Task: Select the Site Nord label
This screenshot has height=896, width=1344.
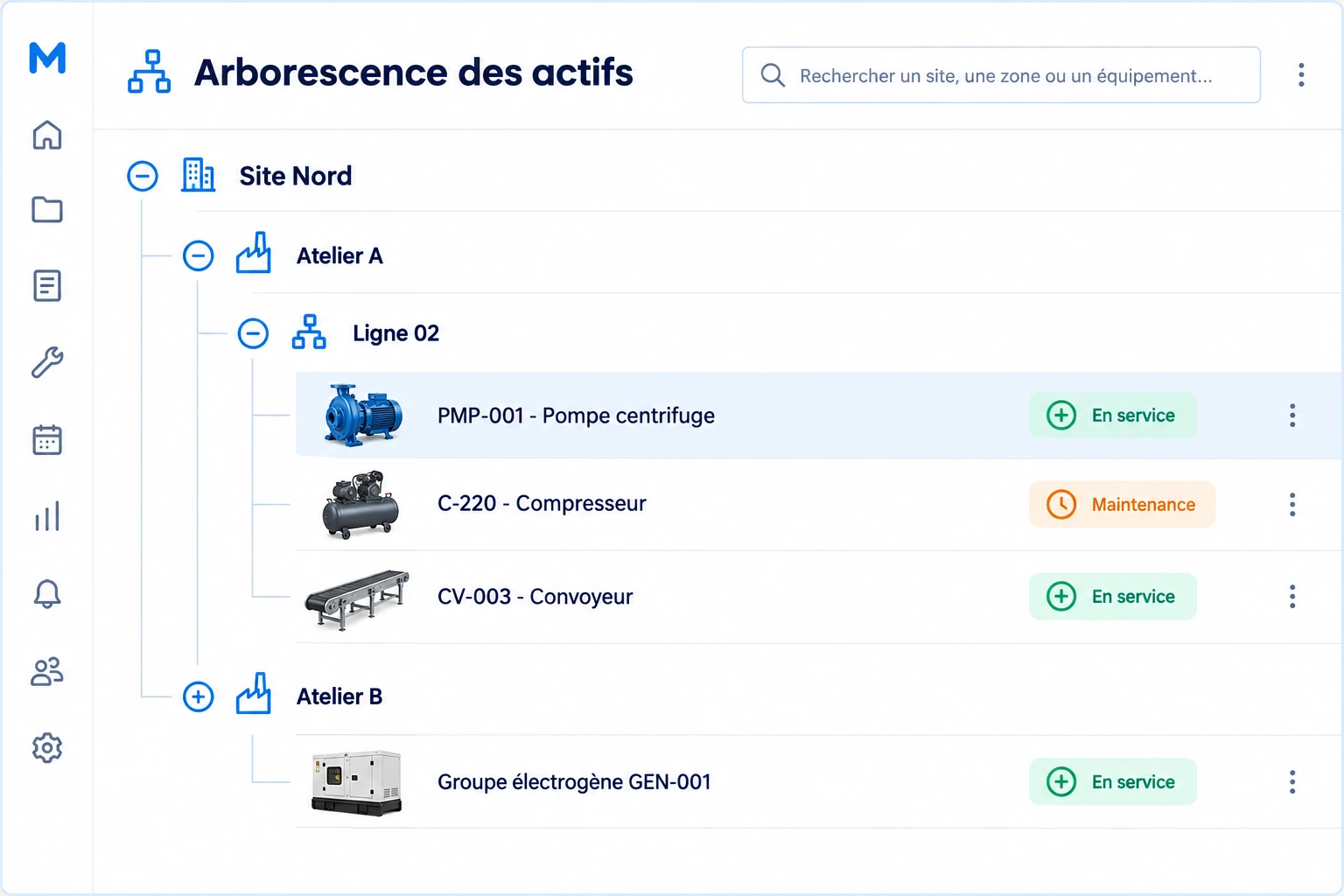Action: [x=296, y=176]
